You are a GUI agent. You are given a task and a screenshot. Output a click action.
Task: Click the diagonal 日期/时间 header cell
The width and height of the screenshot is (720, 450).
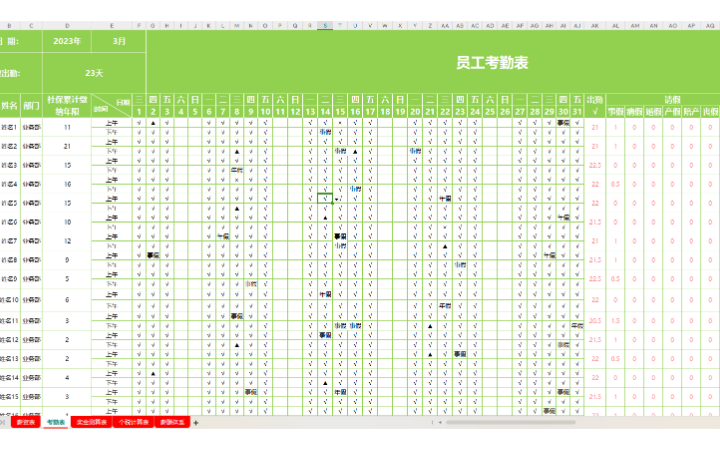click(x=112, y=106)
